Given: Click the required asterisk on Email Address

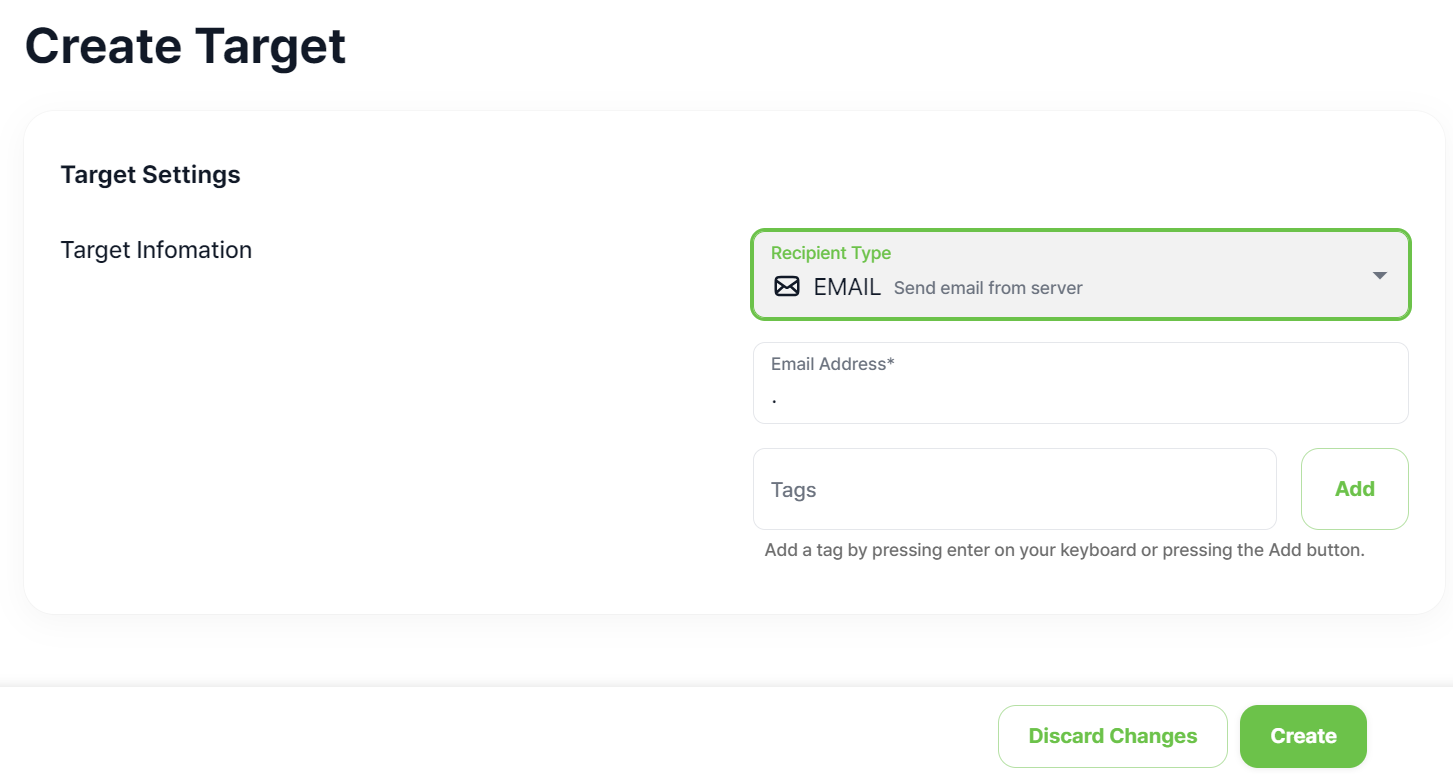Looking at the screenshot, I should 890,363.
